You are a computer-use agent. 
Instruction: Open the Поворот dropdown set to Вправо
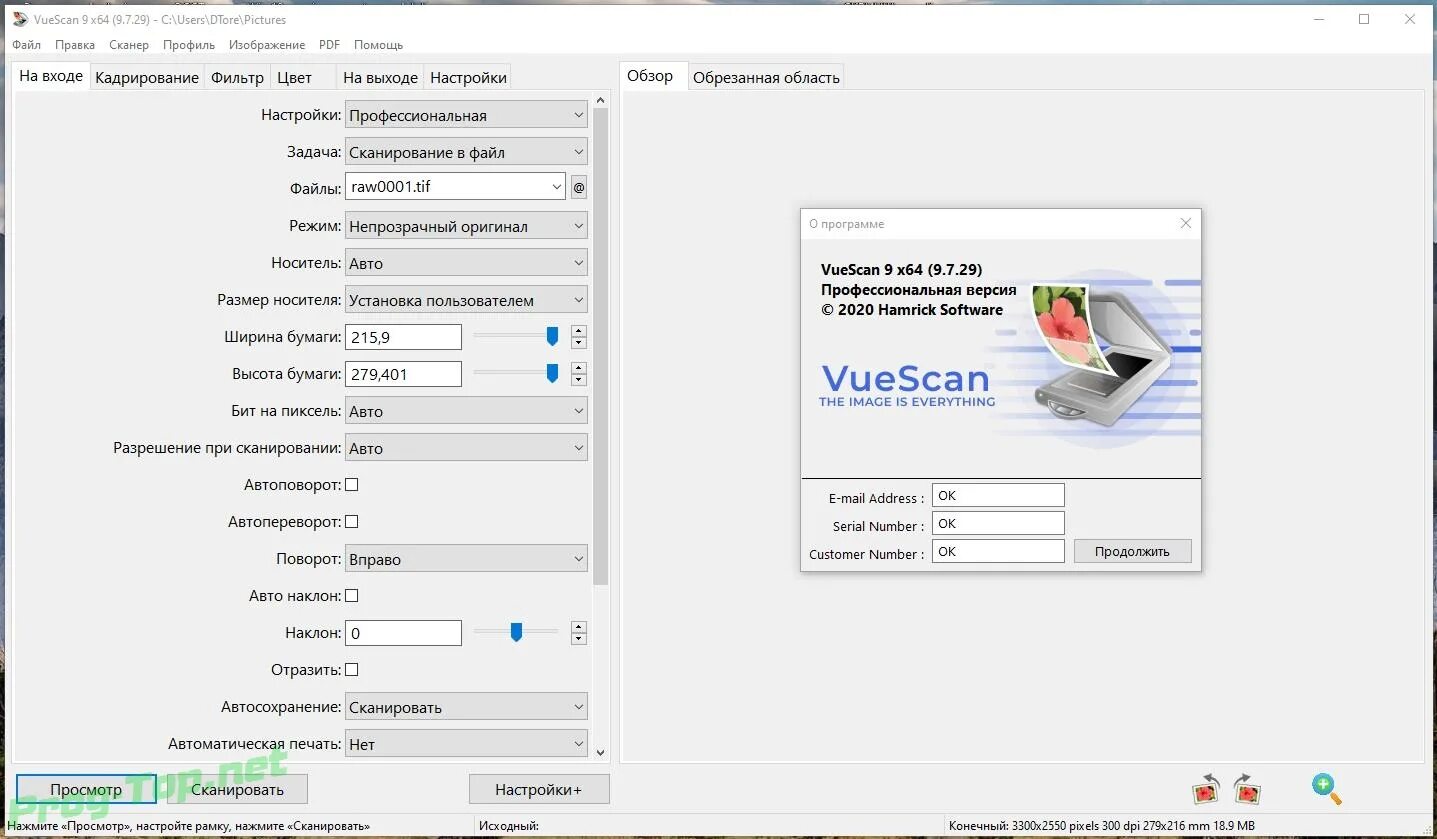point(466,559)
